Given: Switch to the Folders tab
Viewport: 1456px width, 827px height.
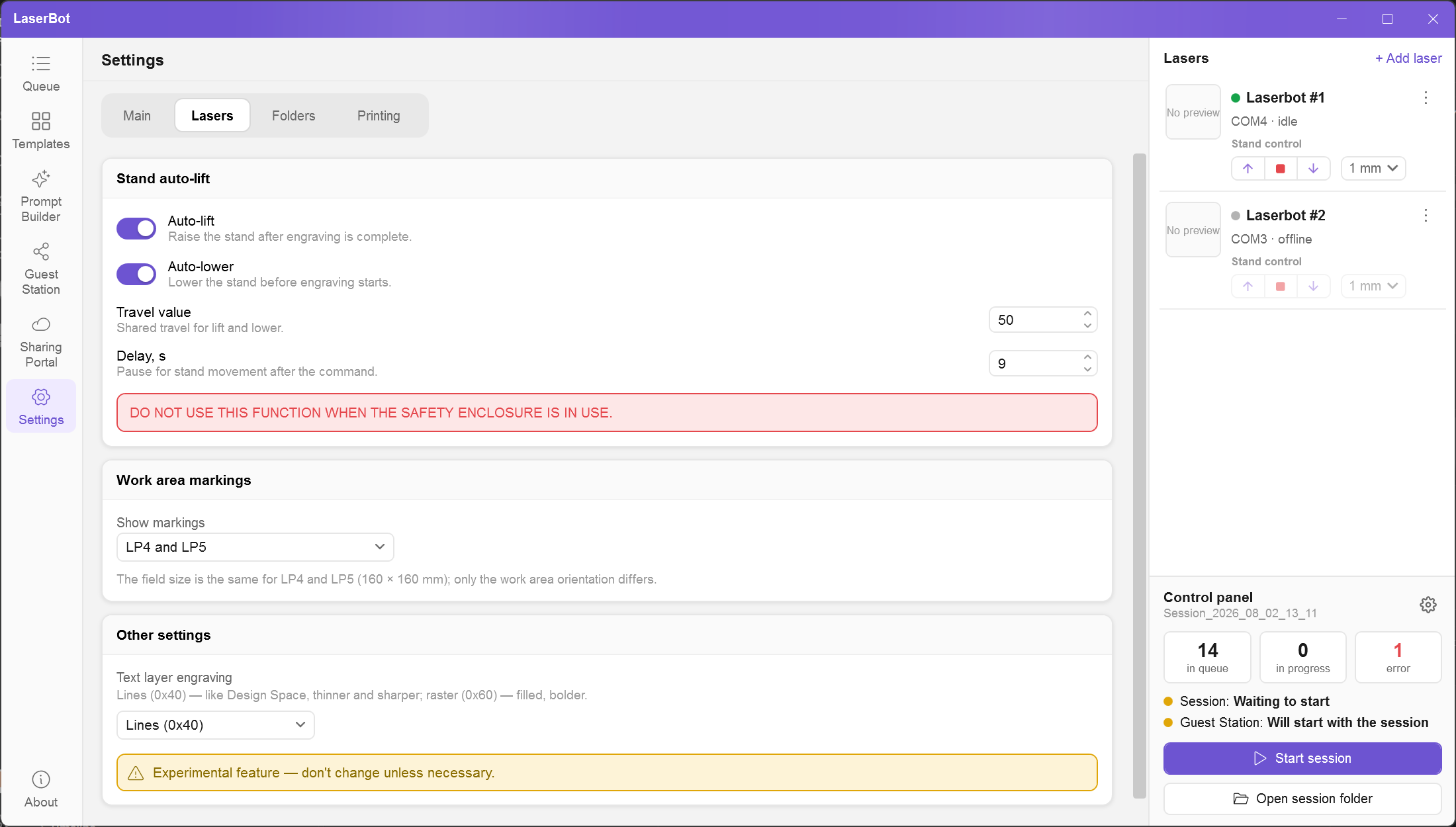Looking at the screenshot, I should click(294, 116).
